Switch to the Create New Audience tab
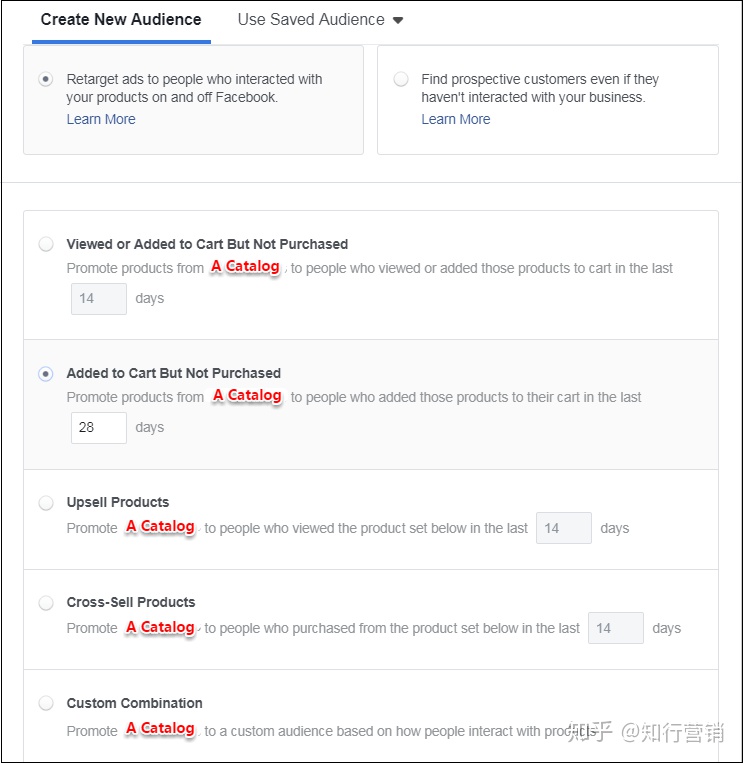 coord(121,19)
